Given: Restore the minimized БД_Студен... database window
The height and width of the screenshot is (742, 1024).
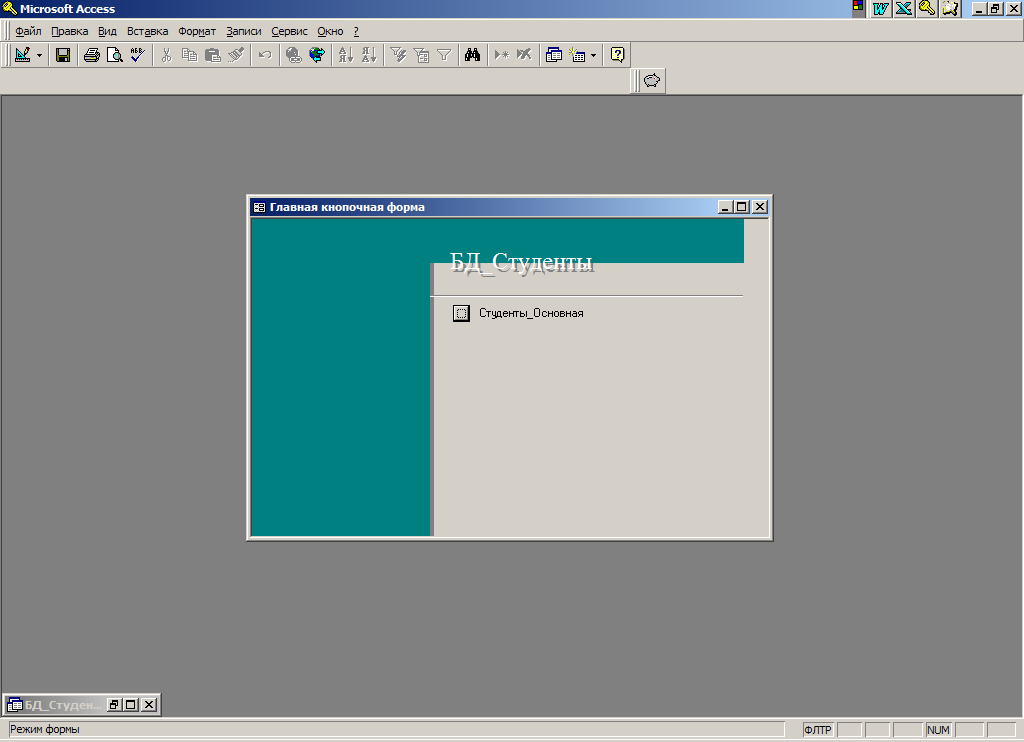Looking at the screenshot, I should [114, 705].
